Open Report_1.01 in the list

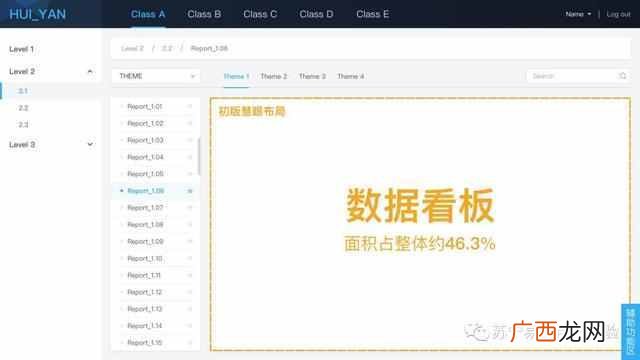145,107
